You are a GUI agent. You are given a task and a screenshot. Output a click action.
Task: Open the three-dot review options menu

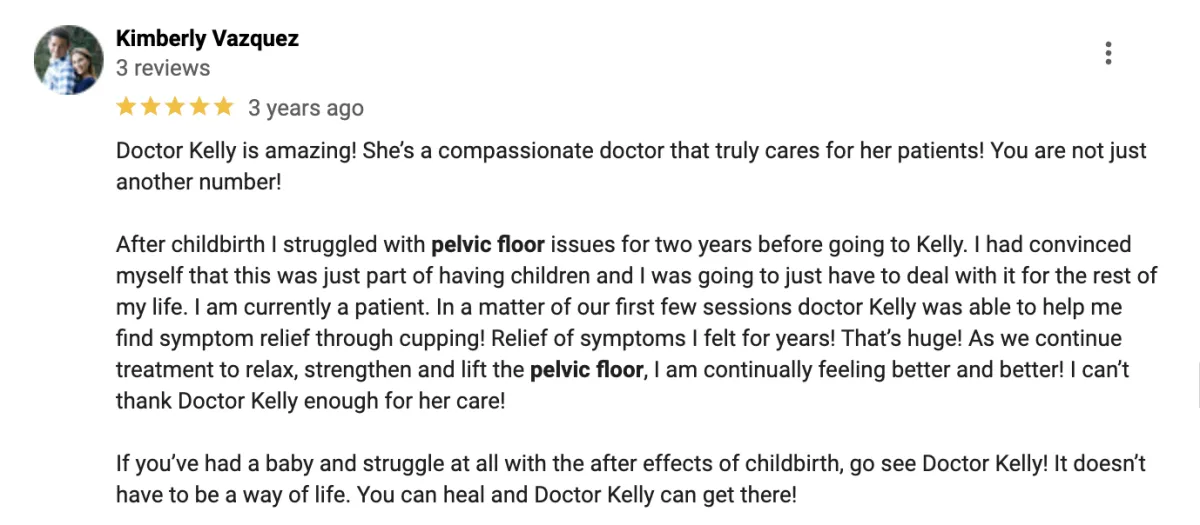(x=1108, y=53)
